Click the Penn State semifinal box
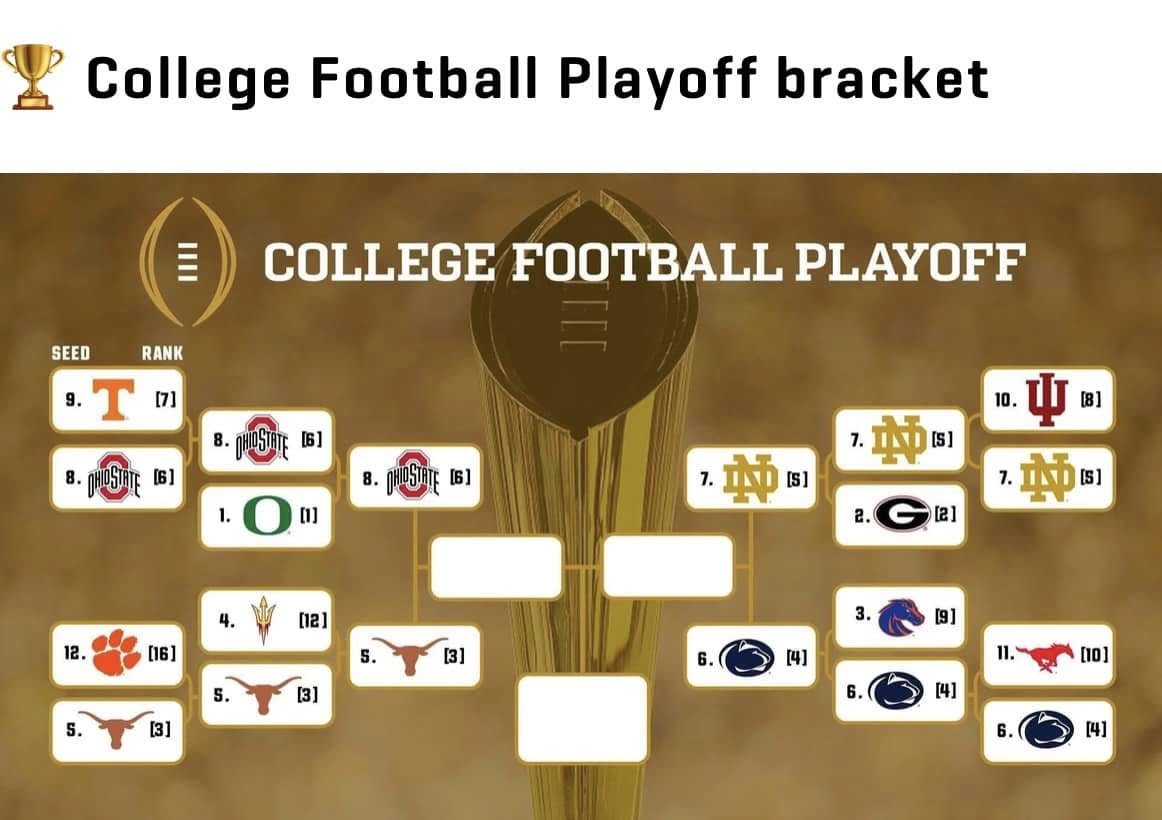 coord(751,657)
